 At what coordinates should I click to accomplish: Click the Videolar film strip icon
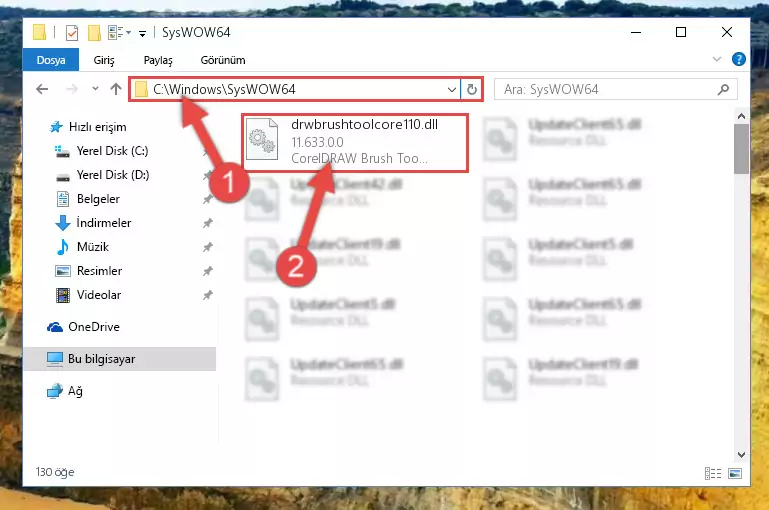(62, 295)
